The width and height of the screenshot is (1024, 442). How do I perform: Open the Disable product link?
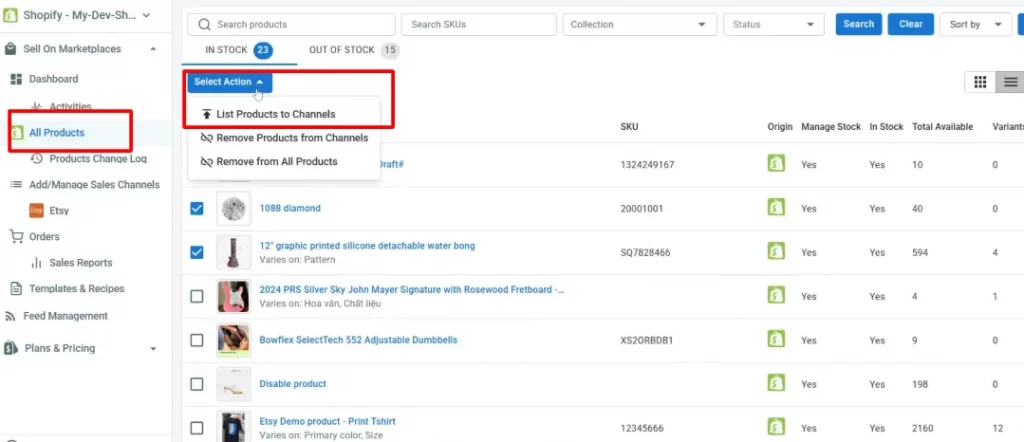(x=293, y=384)
